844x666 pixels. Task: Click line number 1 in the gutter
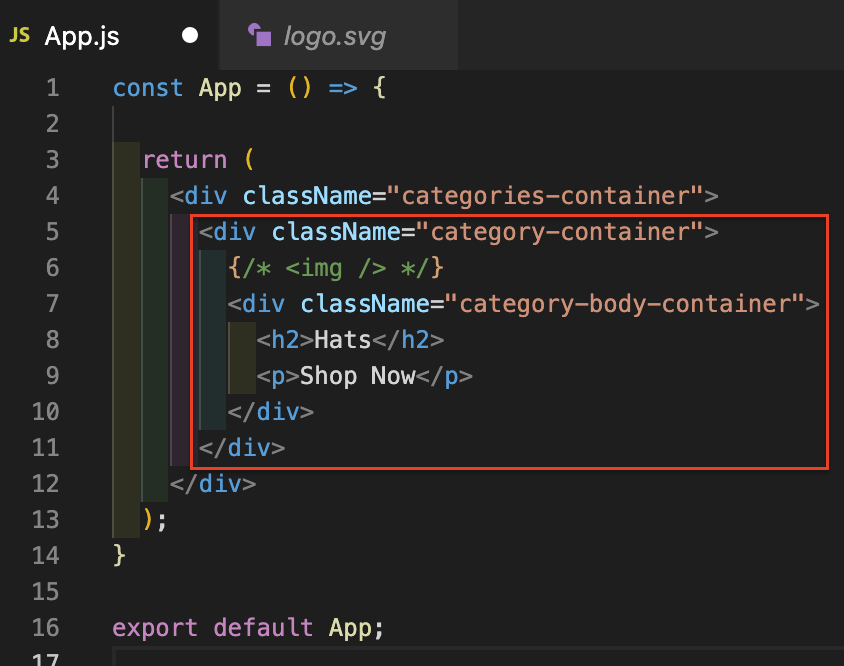point(52,88)
